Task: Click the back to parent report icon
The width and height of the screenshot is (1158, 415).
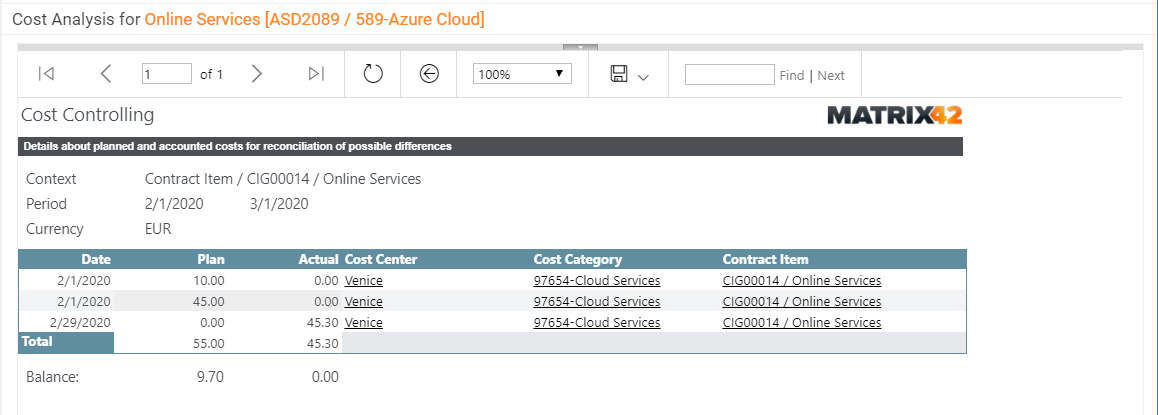Action: [429, 74]
